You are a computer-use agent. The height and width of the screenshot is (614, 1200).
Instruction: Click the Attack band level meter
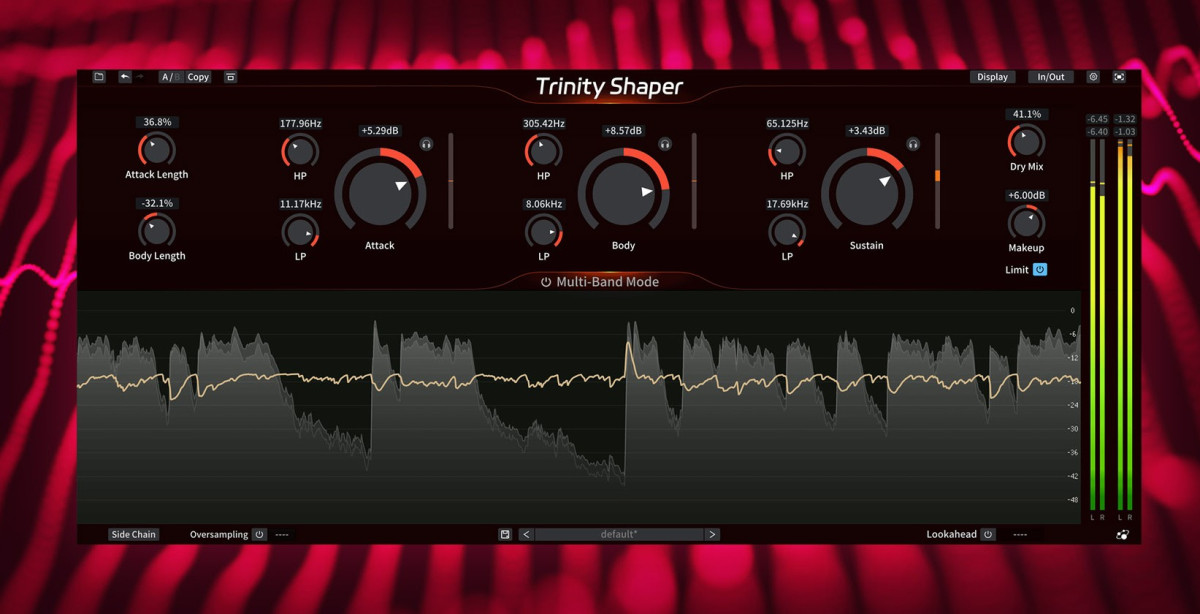pyautogui.click(x=450, y=181)
